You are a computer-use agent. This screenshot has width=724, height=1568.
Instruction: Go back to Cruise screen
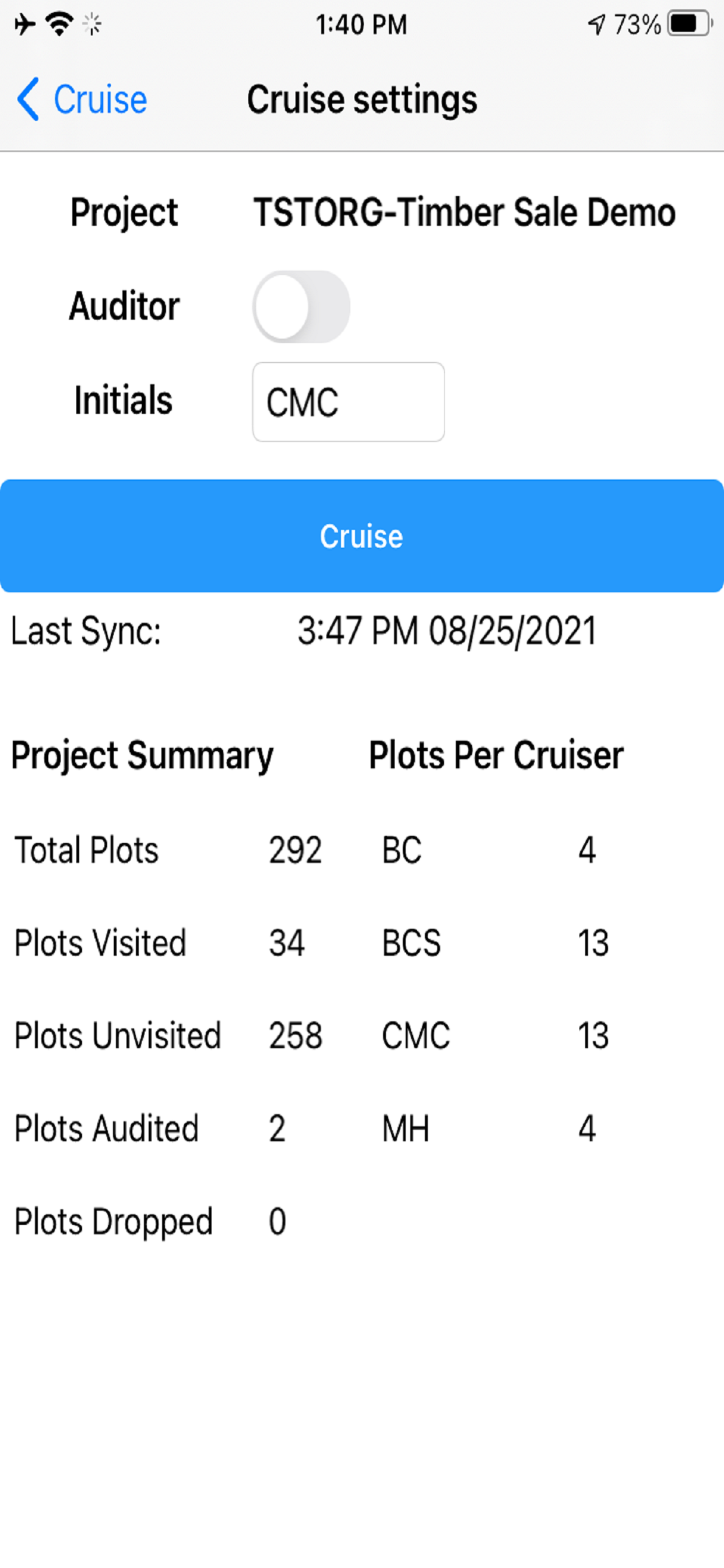pyautogui.click(x=82, y=99)
